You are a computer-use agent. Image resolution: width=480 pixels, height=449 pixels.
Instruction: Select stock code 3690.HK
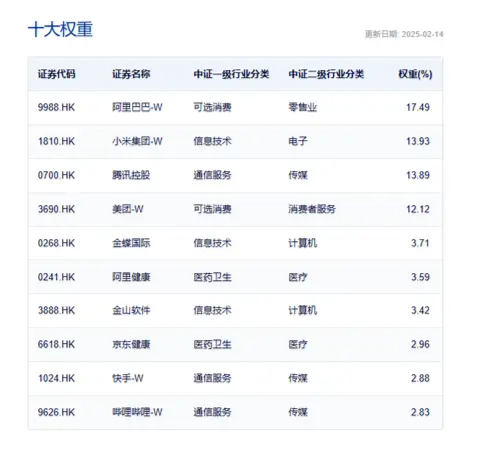click(56, 209)
